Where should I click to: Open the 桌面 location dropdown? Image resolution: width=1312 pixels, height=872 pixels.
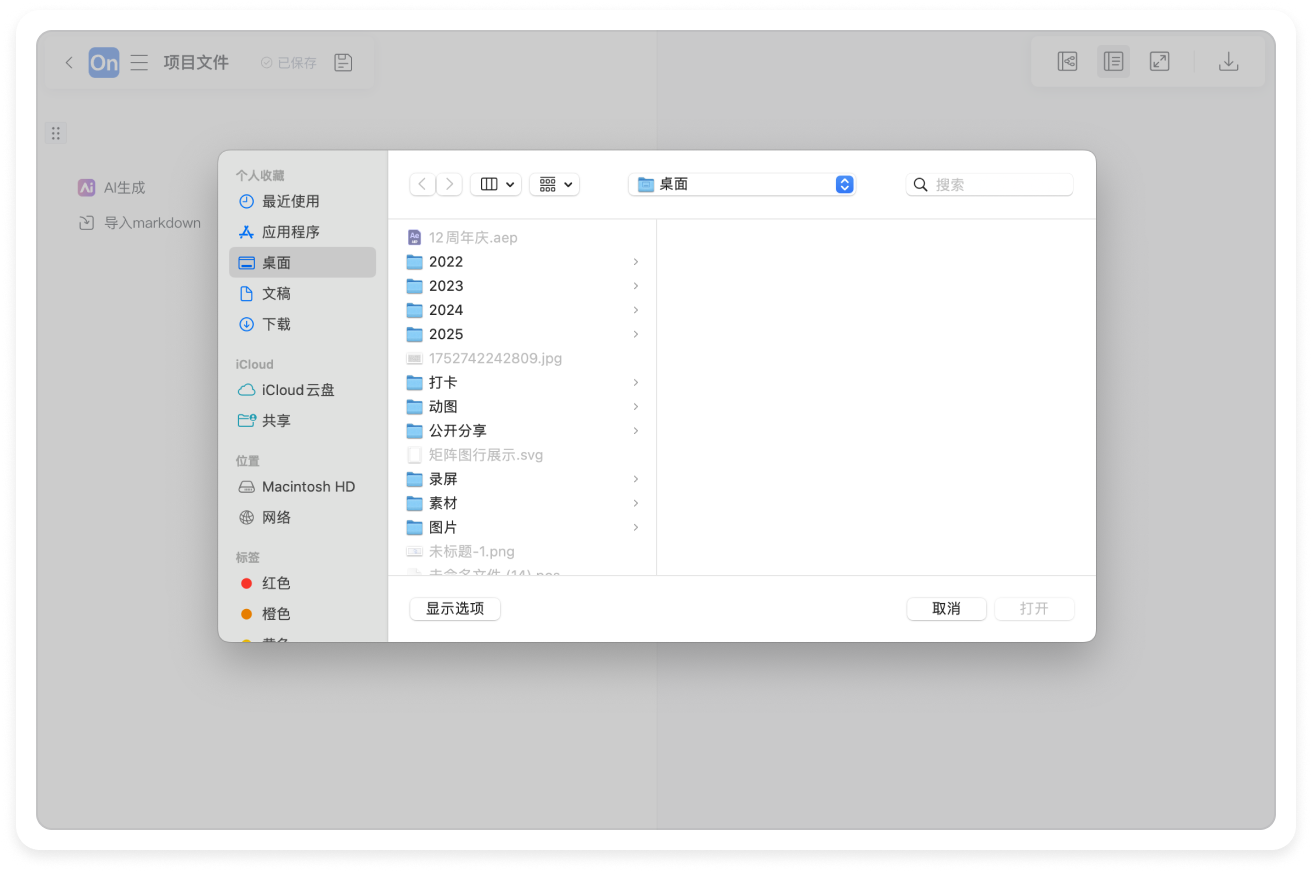pos(742,184)
